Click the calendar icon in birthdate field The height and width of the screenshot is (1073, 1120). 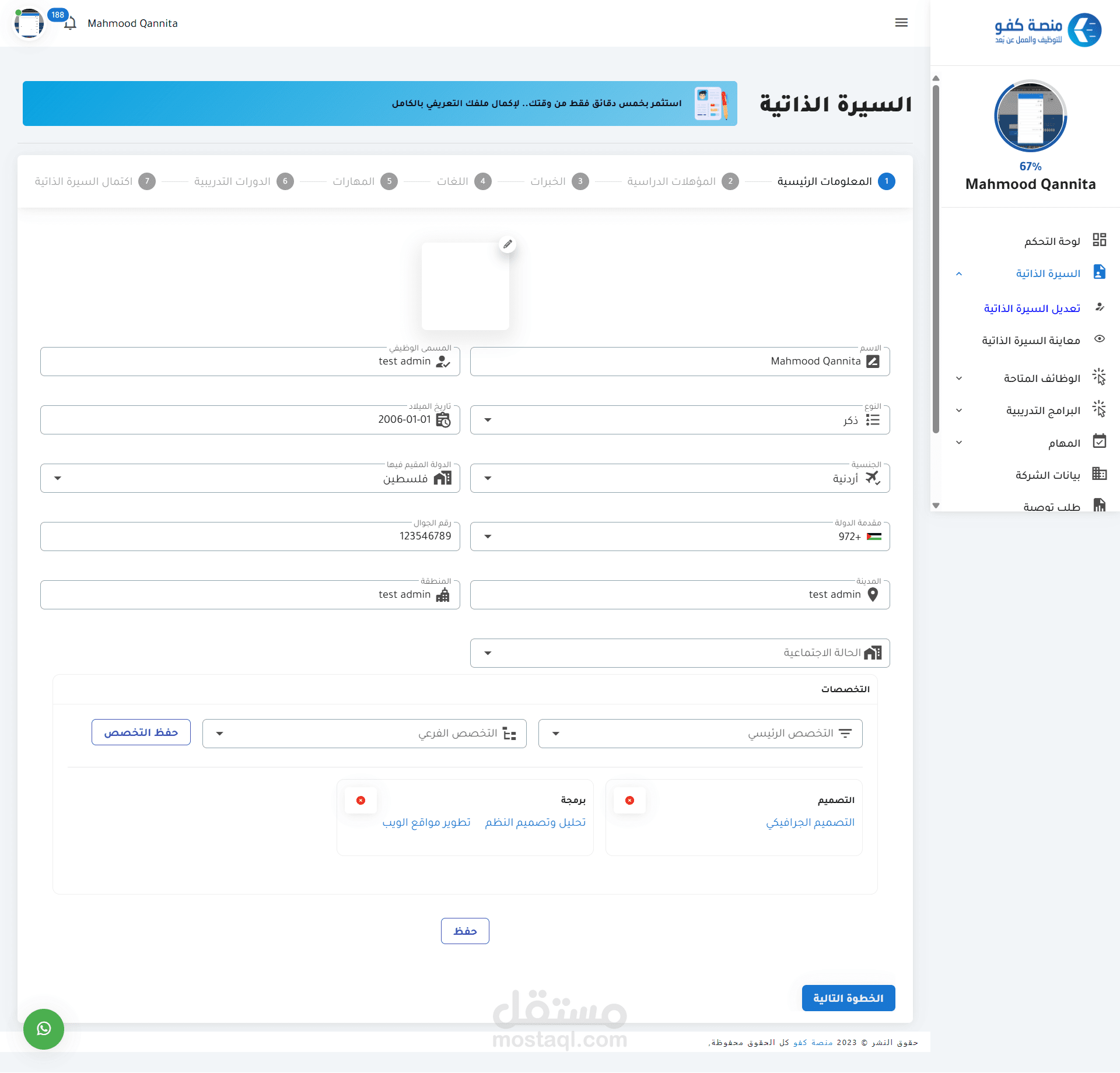pos(443,420)
